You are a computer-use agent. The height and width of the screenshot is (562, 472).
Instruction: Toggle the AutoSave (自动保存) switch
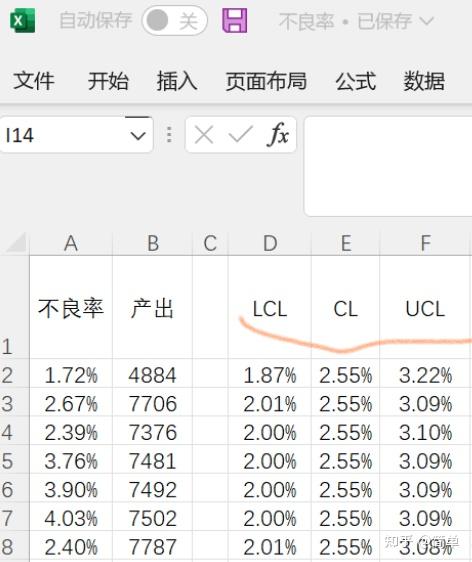(x=175, y=21)
